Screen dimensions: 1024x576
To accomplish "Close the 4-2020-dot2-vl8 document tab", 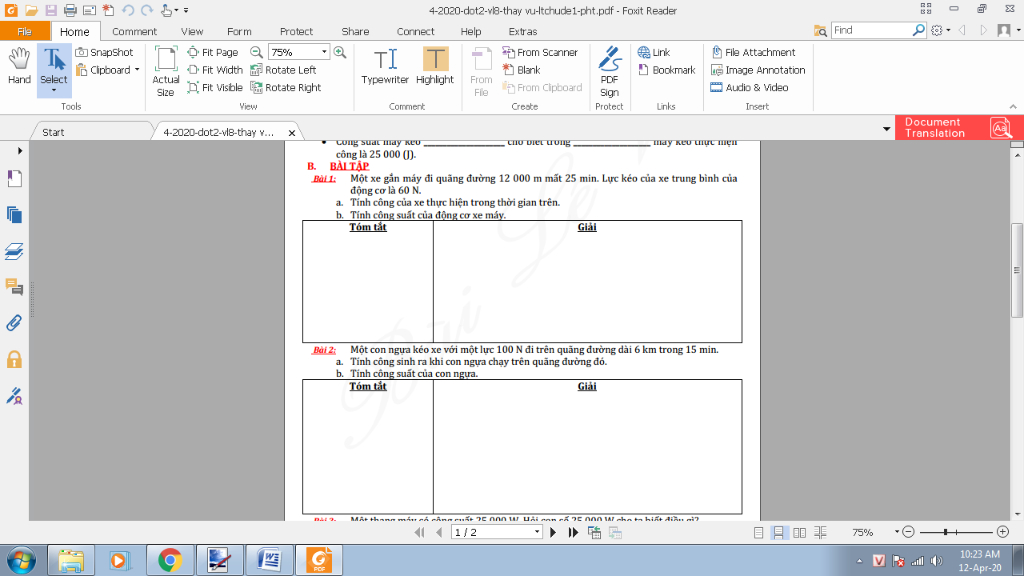I will 292,133.
